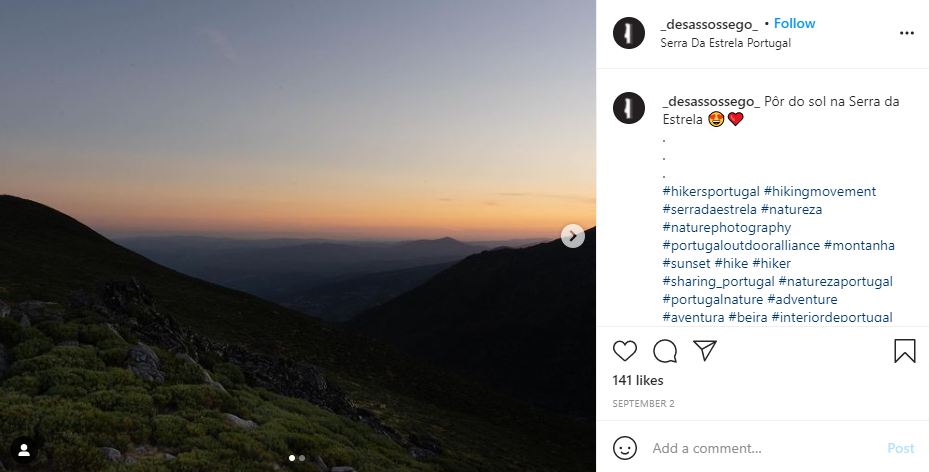Screen dimensions: 929x472
Task: Type in the Add a comment field
Action: point(760,448)
